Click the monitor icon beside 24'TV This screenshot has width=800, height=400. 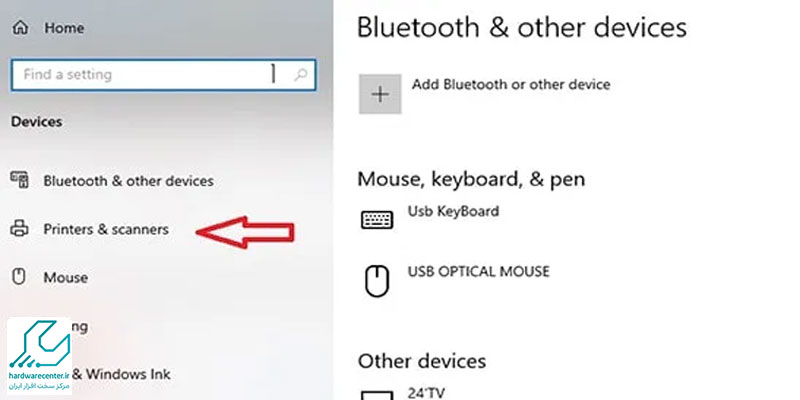click(x=376, y=394)
